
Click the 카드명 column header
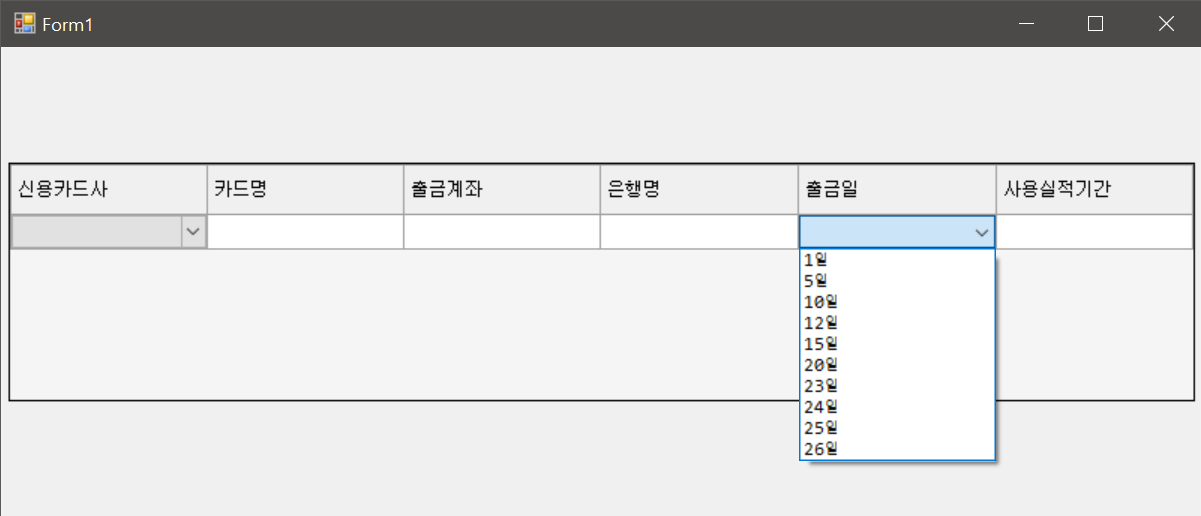point(305,189)
